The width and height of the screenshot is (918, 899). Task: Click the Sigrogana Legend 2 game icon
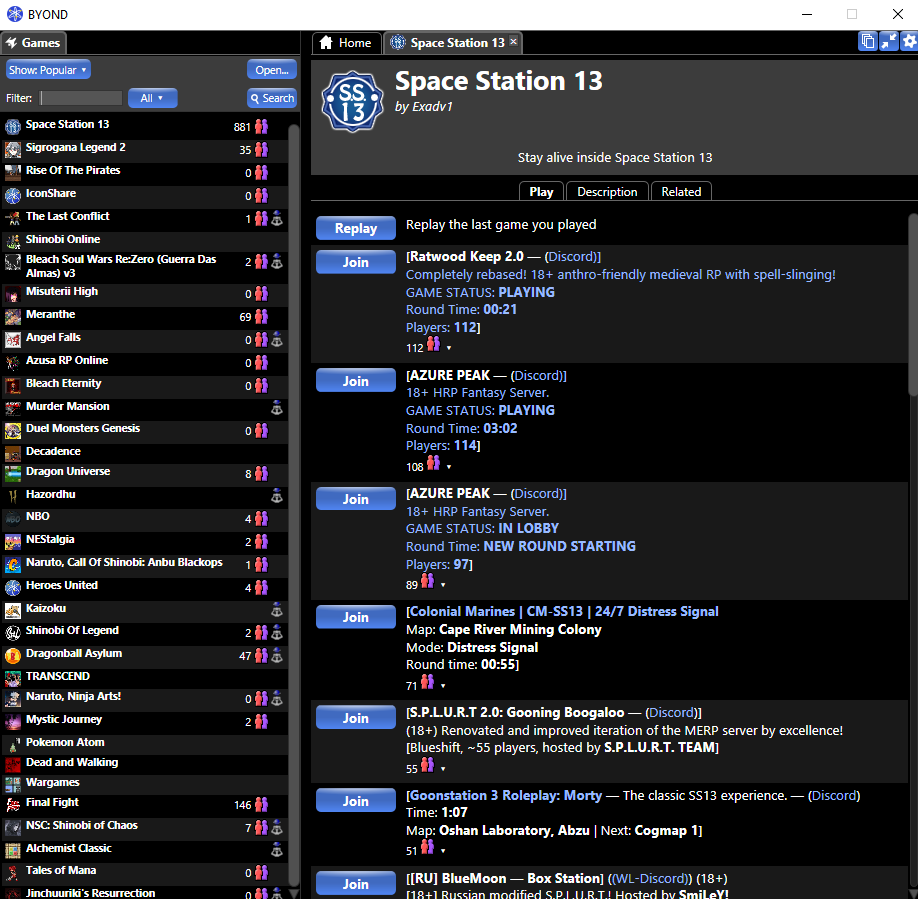click(13, 149)
